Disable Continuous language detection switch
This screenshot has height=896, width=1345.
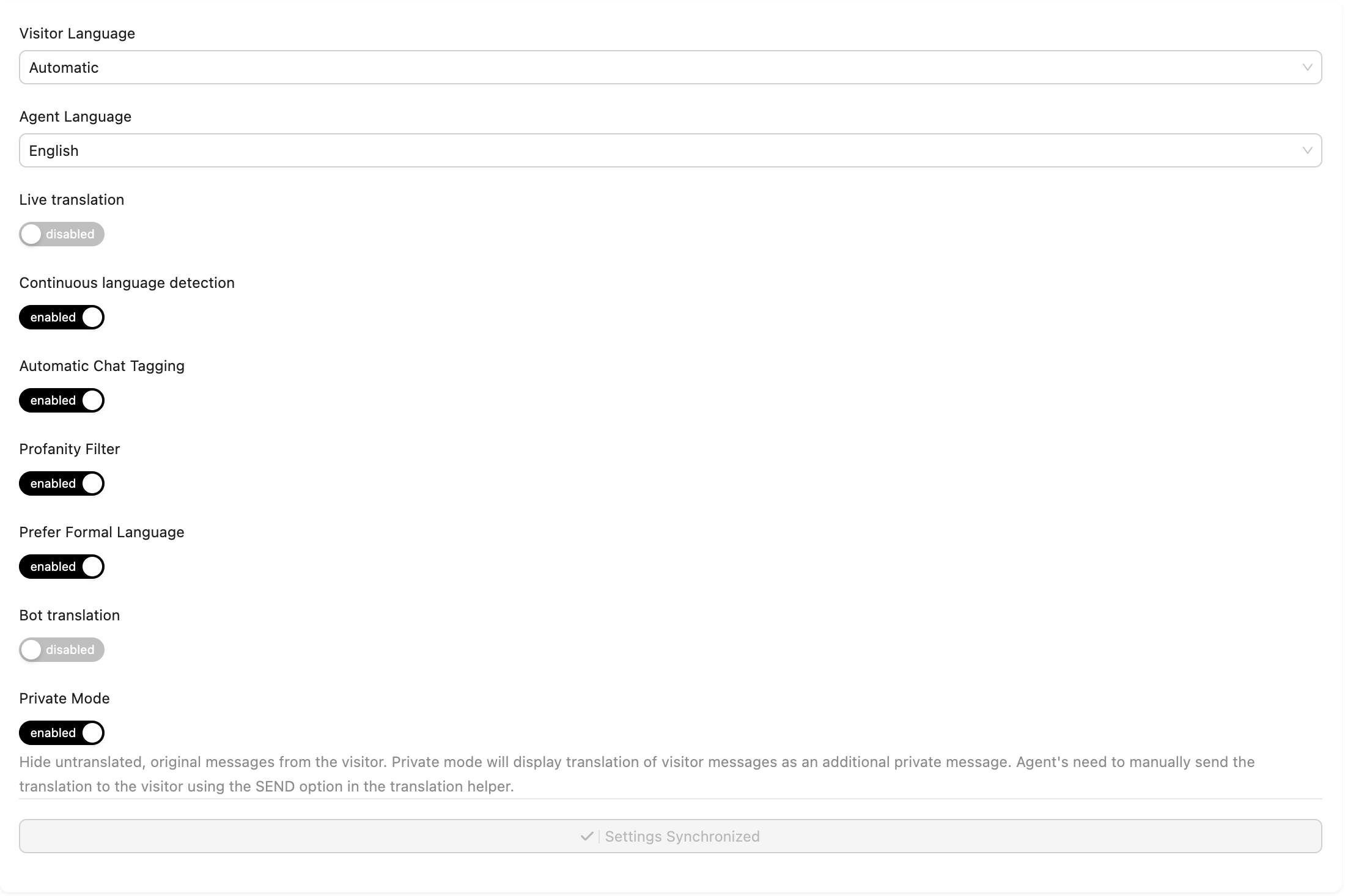pos(62,317)
